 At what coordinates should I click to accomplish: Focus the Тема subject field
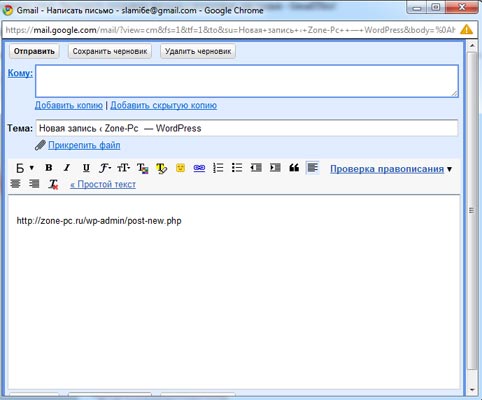[247, 128]
